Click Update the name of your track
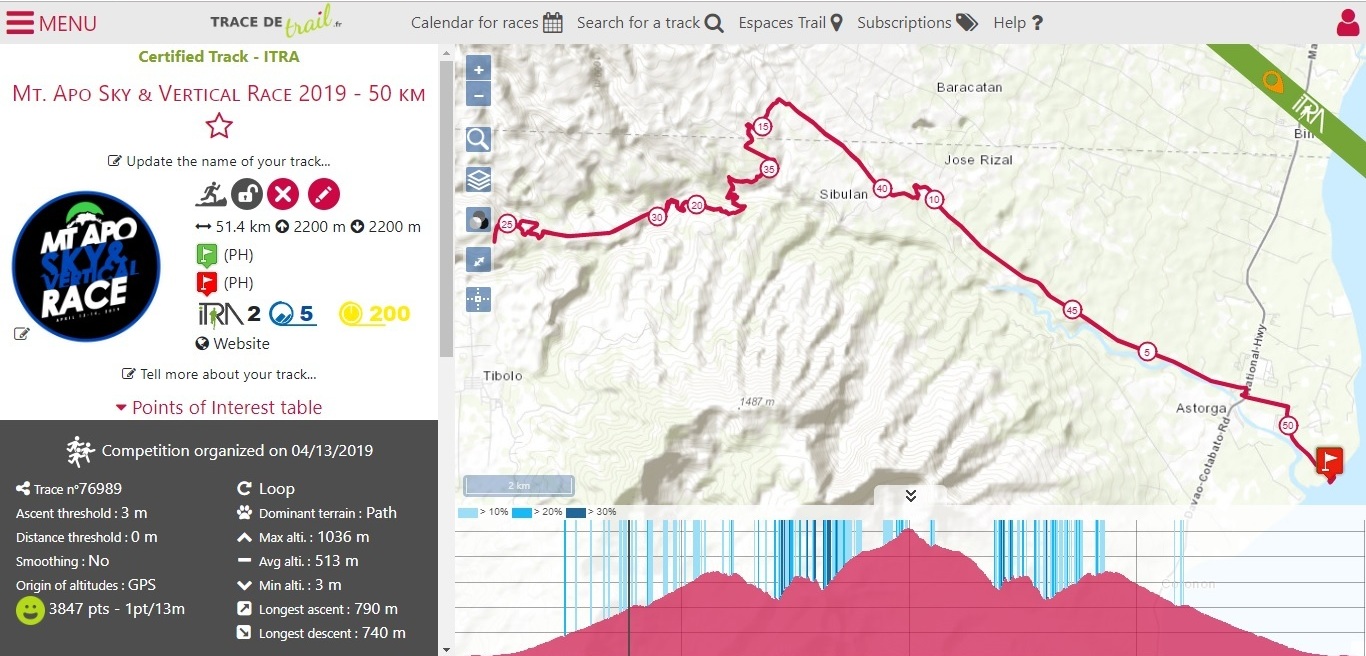Image resolution: width=1366 pixels, height=656 pixels. click(x=219, y=161)
